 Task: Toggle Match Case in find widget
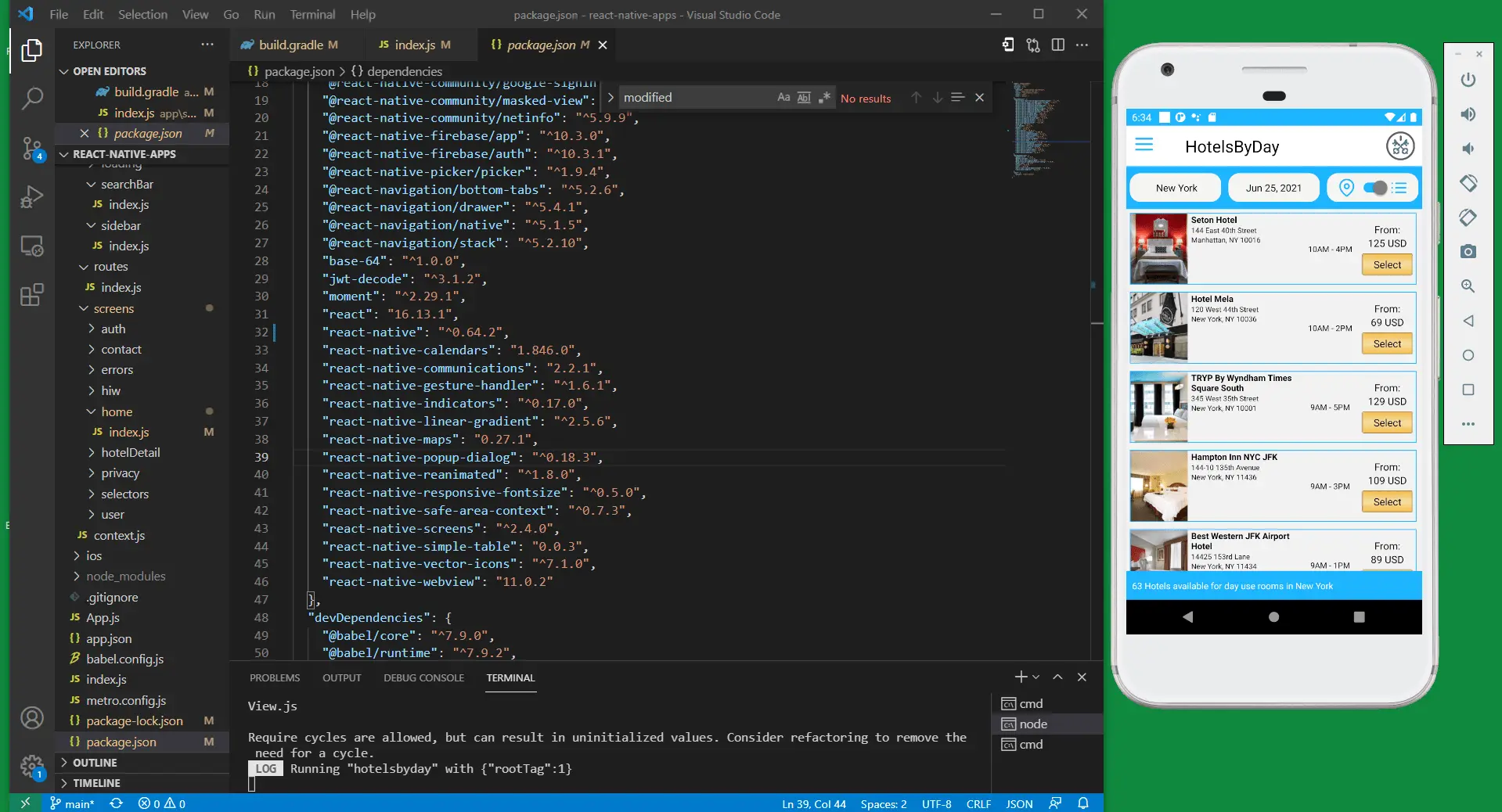pyautogui.click(x=783, y=98)
